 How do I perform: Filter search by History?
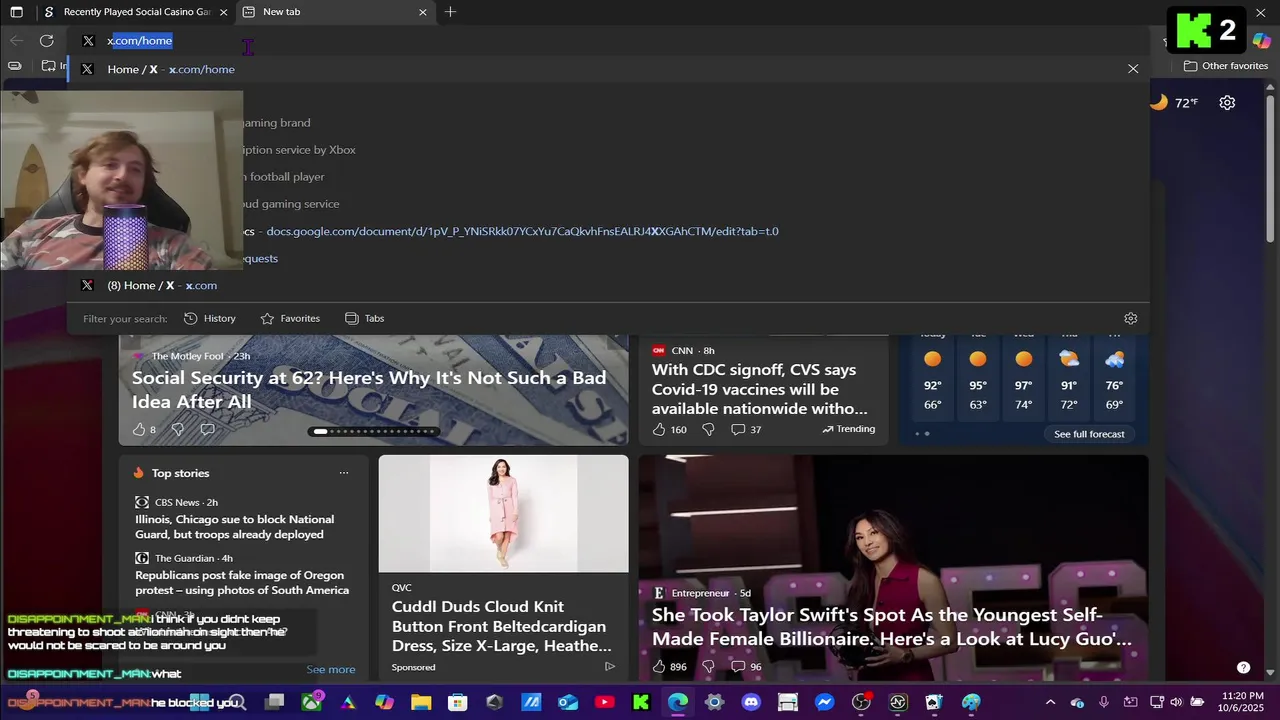tap(210, 318)
